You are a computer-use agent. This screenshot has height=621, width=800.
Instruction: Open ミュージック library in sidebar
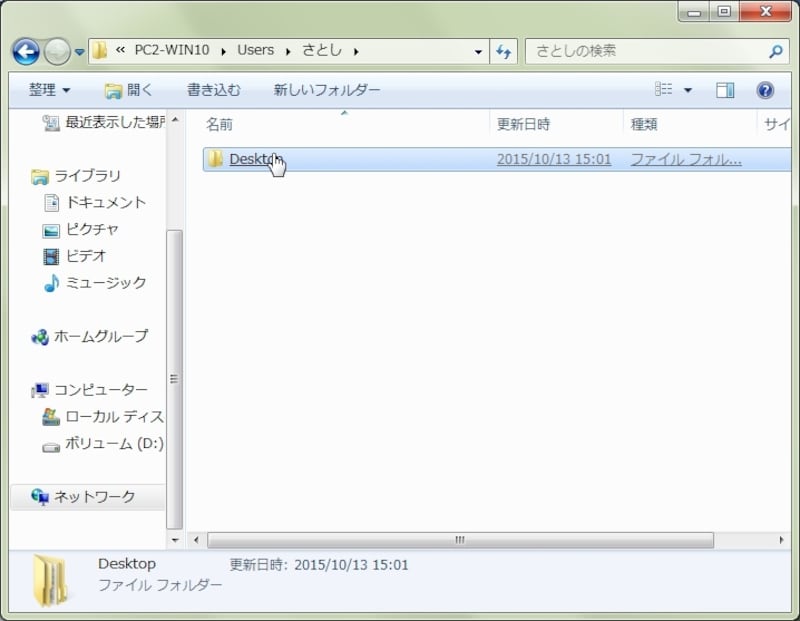click(105, 283)
